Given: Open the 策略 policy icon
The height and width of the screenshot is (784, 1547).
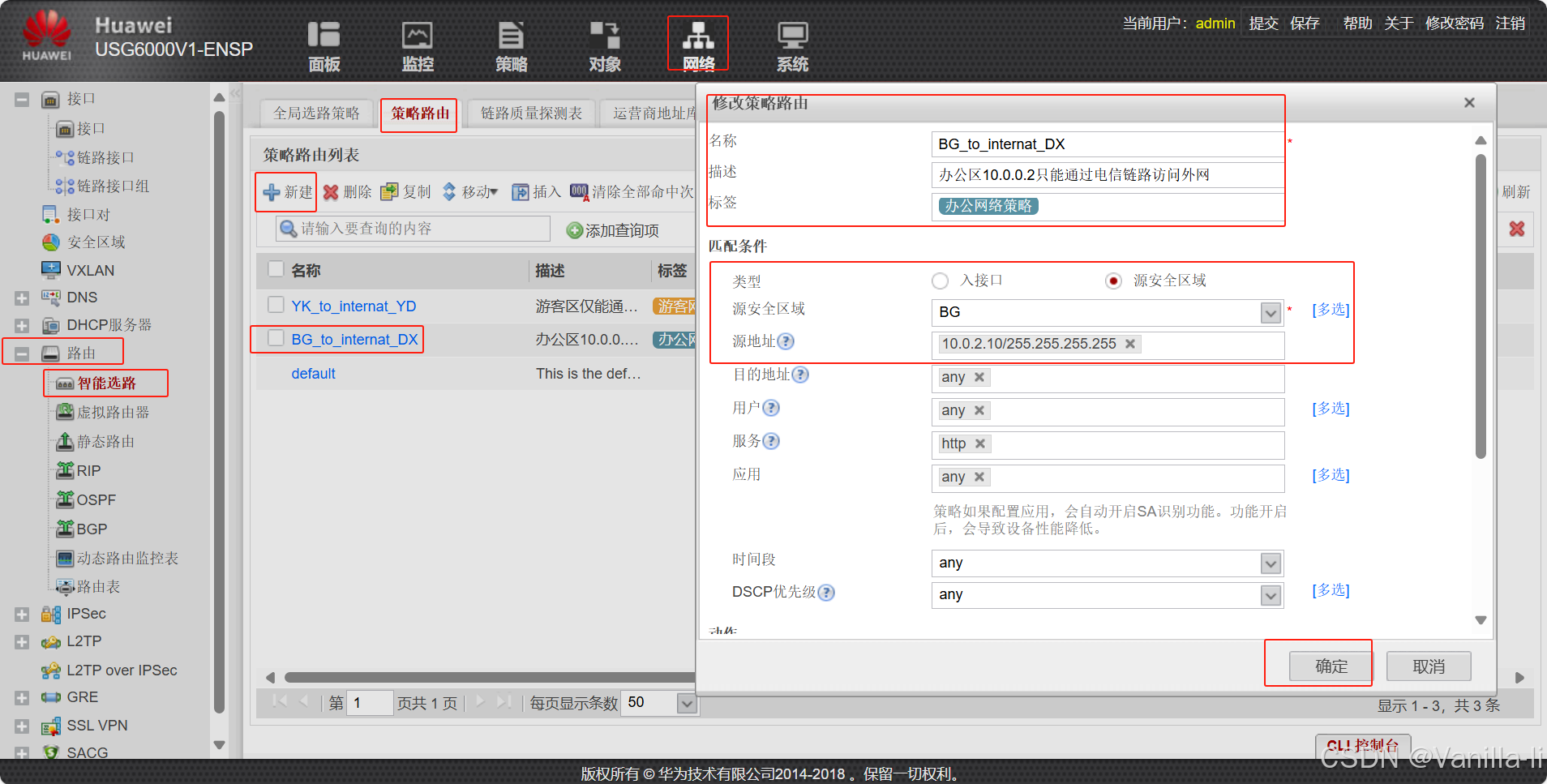Looking at the screenshot, I should 511,36.
